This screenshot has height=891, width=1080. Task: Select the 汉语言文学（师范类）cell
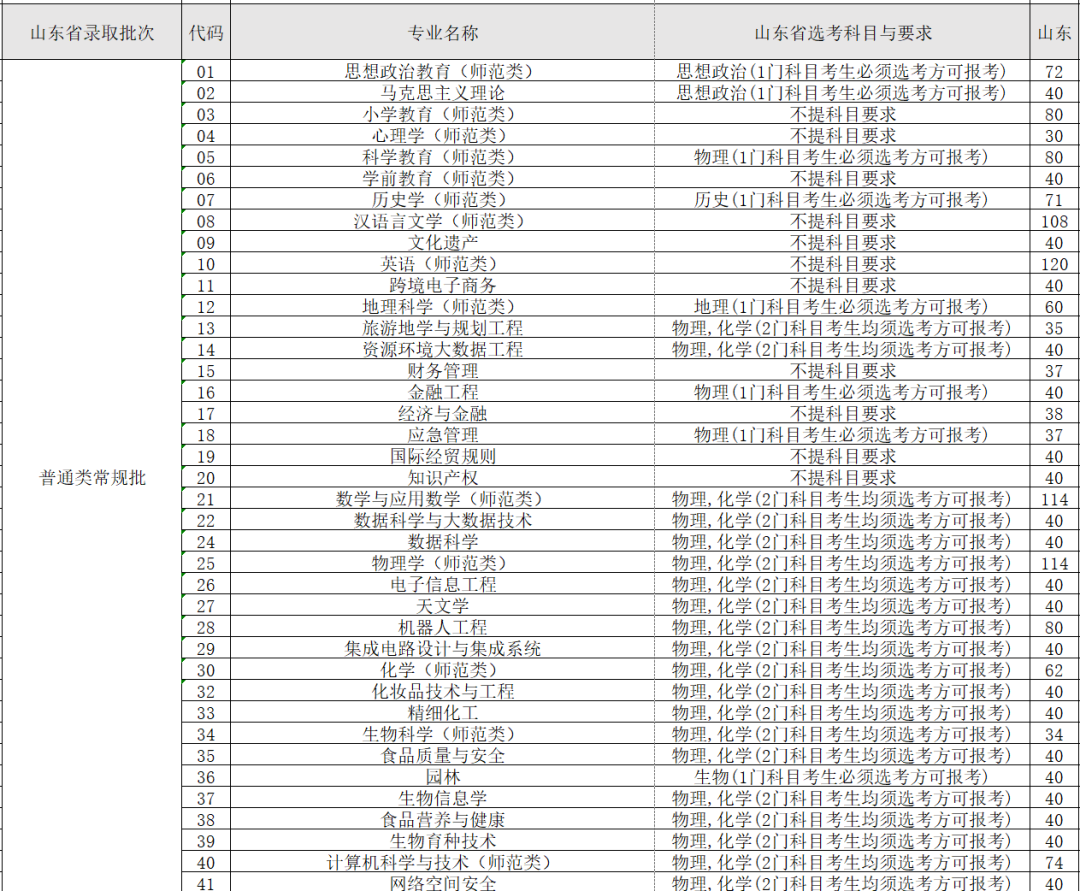point(442,220)
